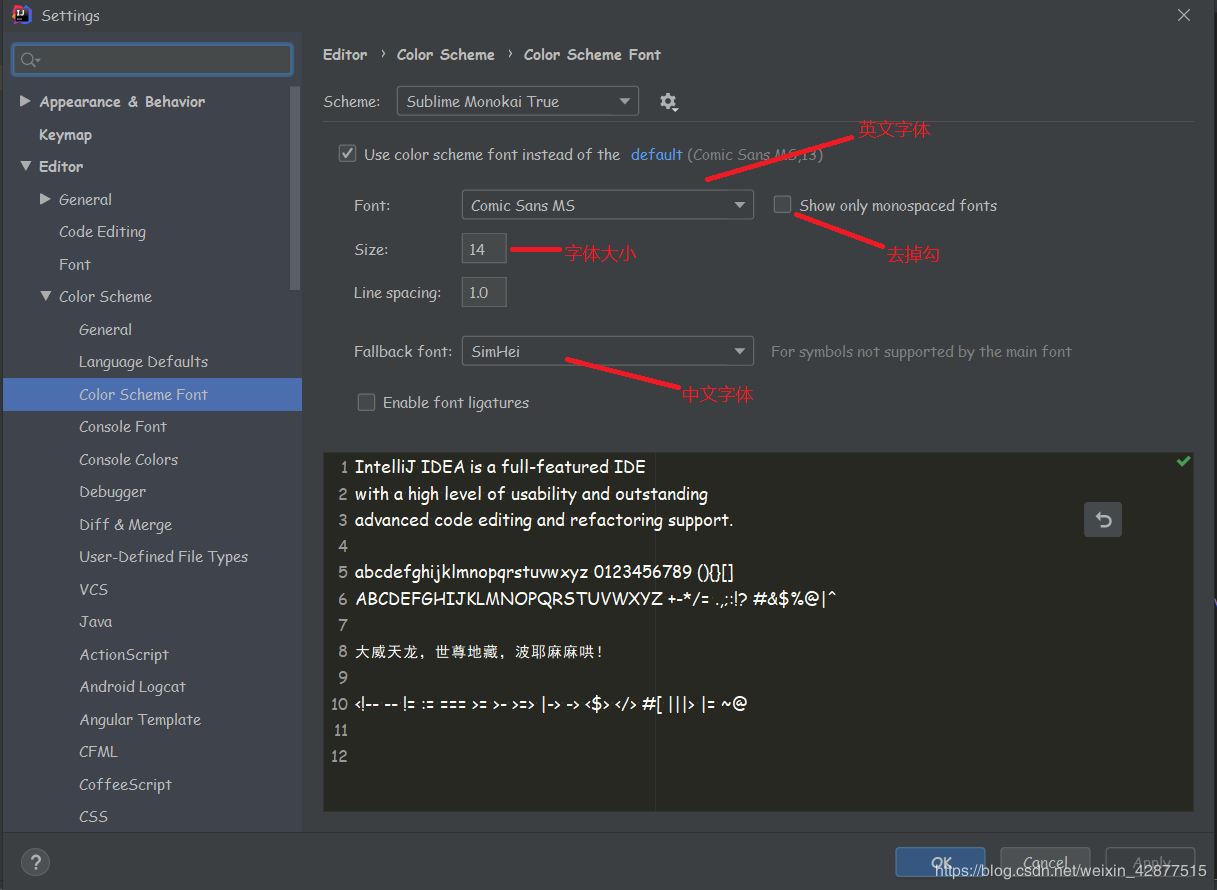Click the IntelliJ IDEA logo in title bar
This screenshot has width=1217, height=890.
(21, 15)
